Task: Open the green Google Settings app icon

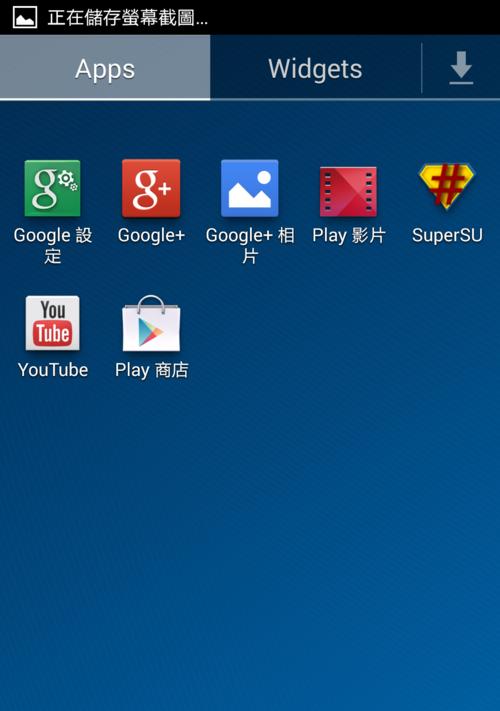Action: tap(53, 188)
